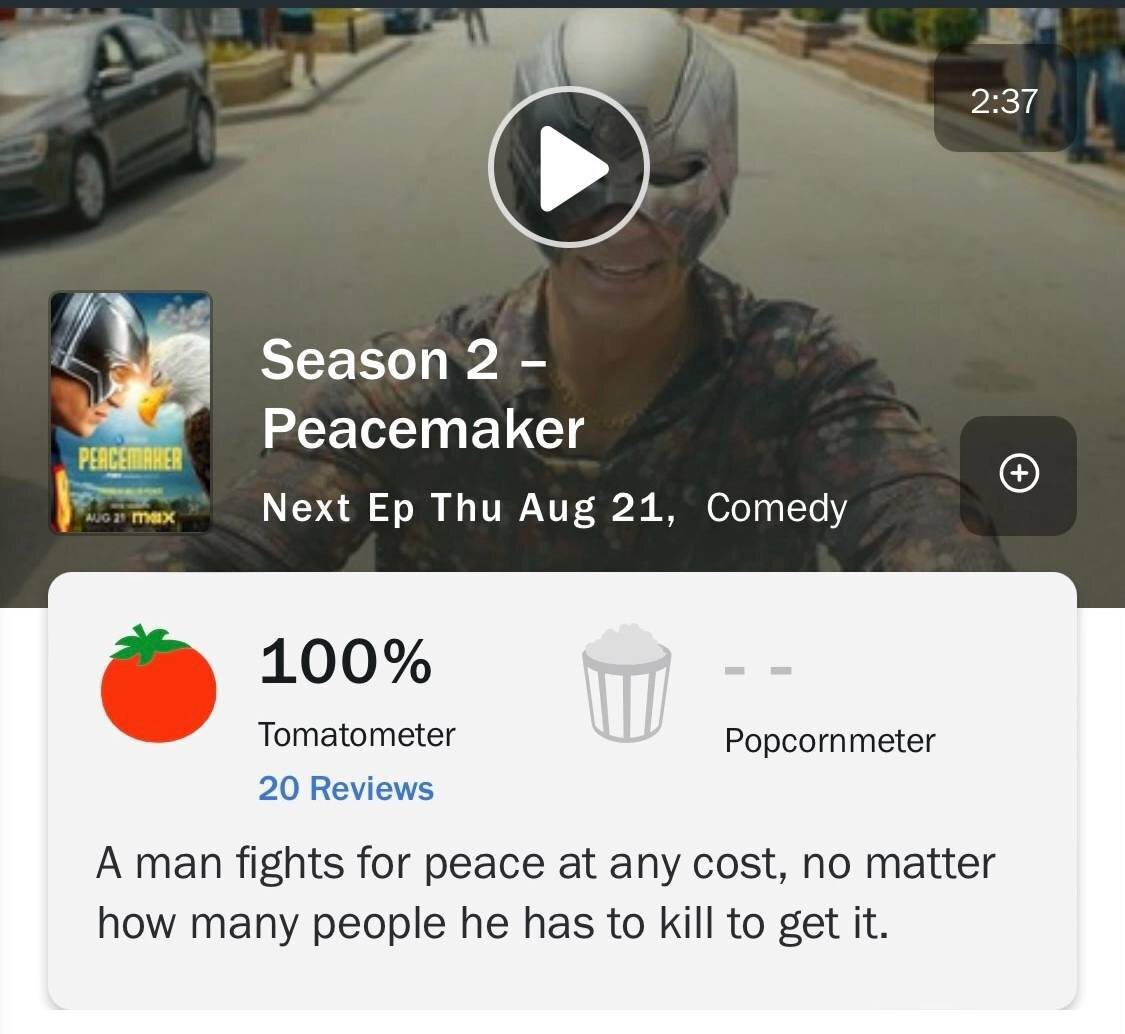Click the synopsis line ending 'to get it.'

click(493, 923)
